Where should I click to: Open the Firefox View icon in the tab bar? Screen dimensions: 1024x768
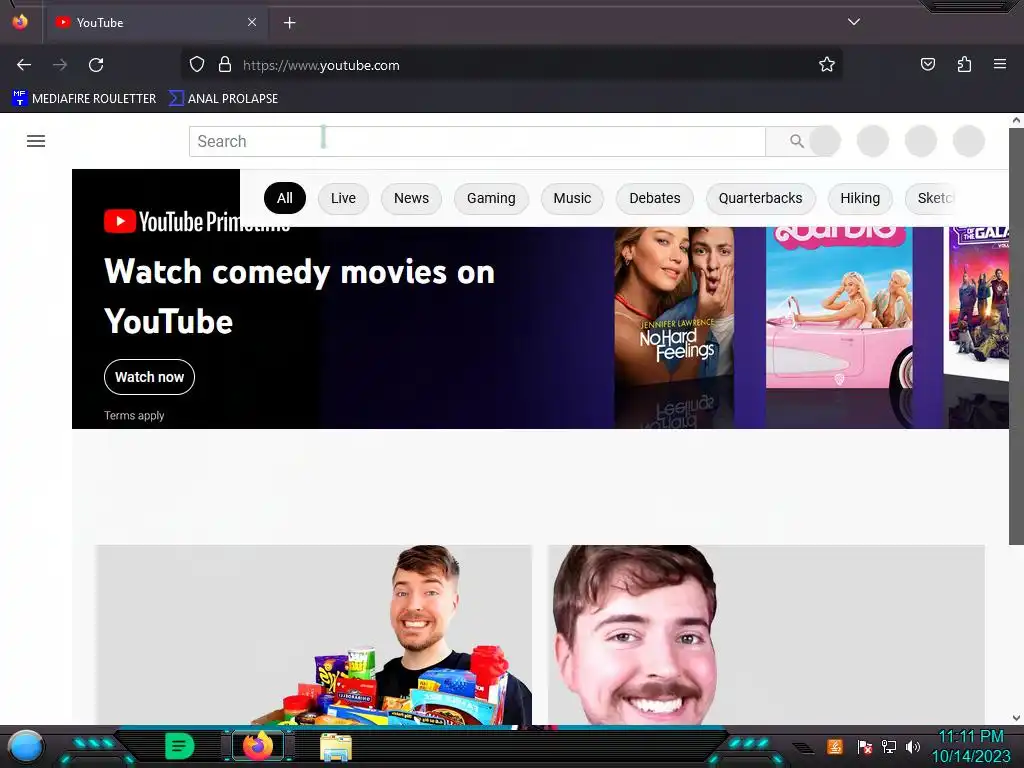tap(20, 22)
